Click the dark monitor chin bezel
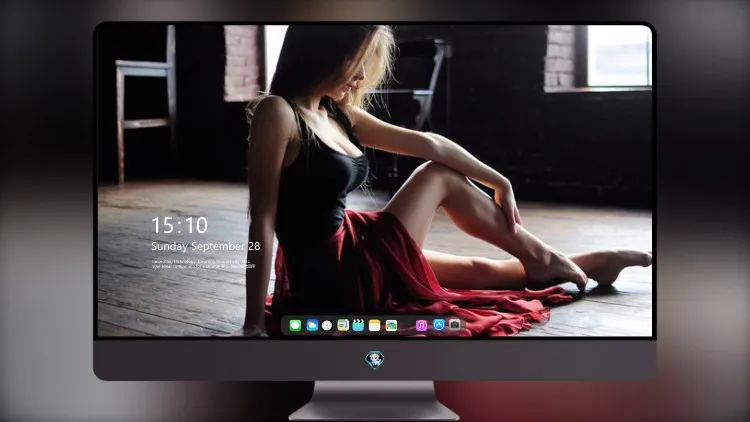 [374, 360]
